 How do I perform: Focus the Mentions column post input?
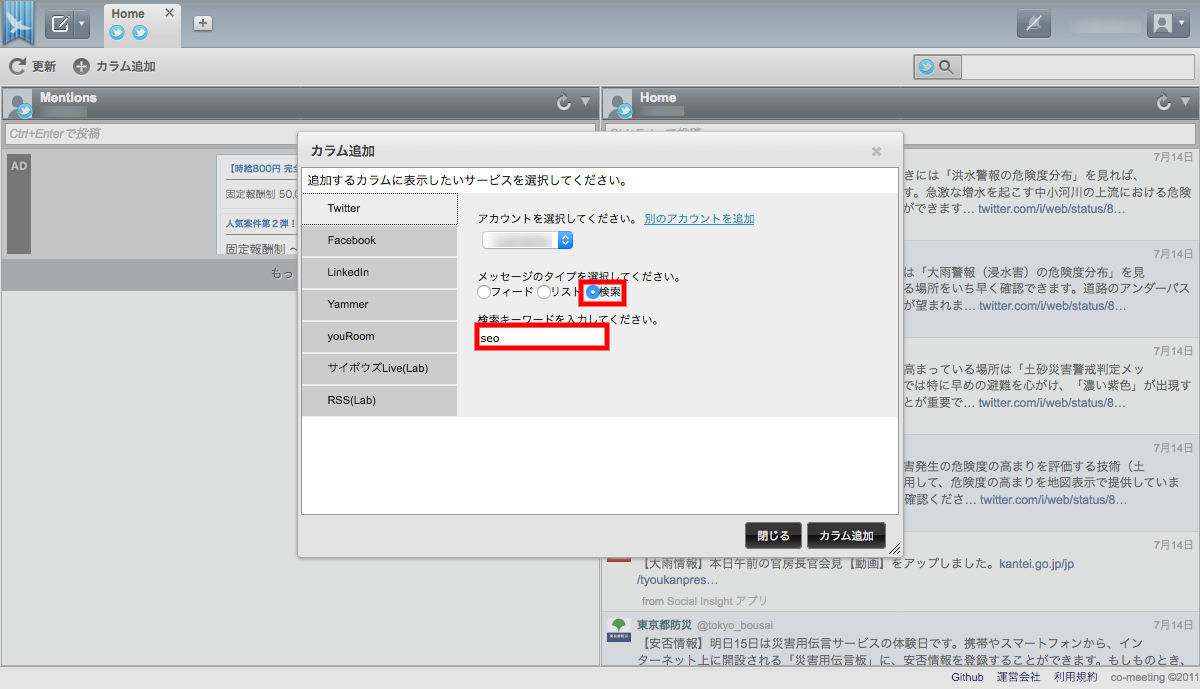(300, 133)
